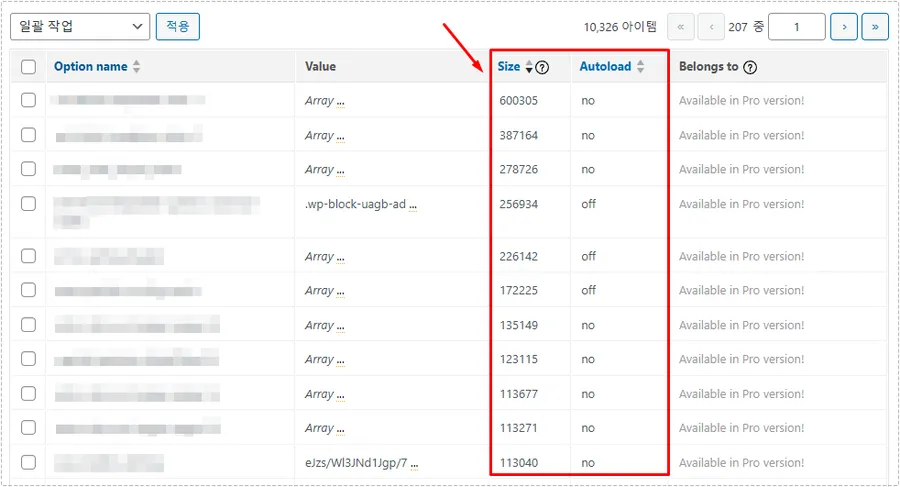Click the Belongs to column header
900x487 pixels.
click(x=708, y=67)
